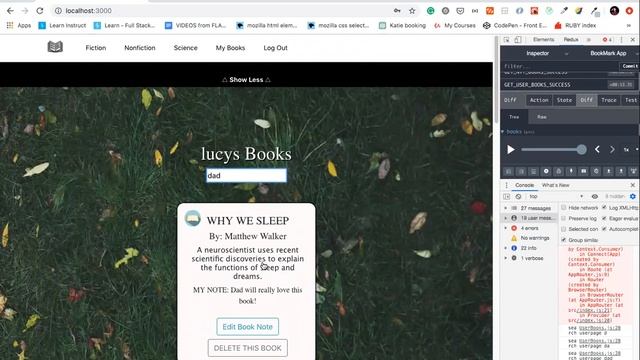Click the Redux import state icon
The height and width of the screenshot is (360, 640).
click(x=609, y=171)
